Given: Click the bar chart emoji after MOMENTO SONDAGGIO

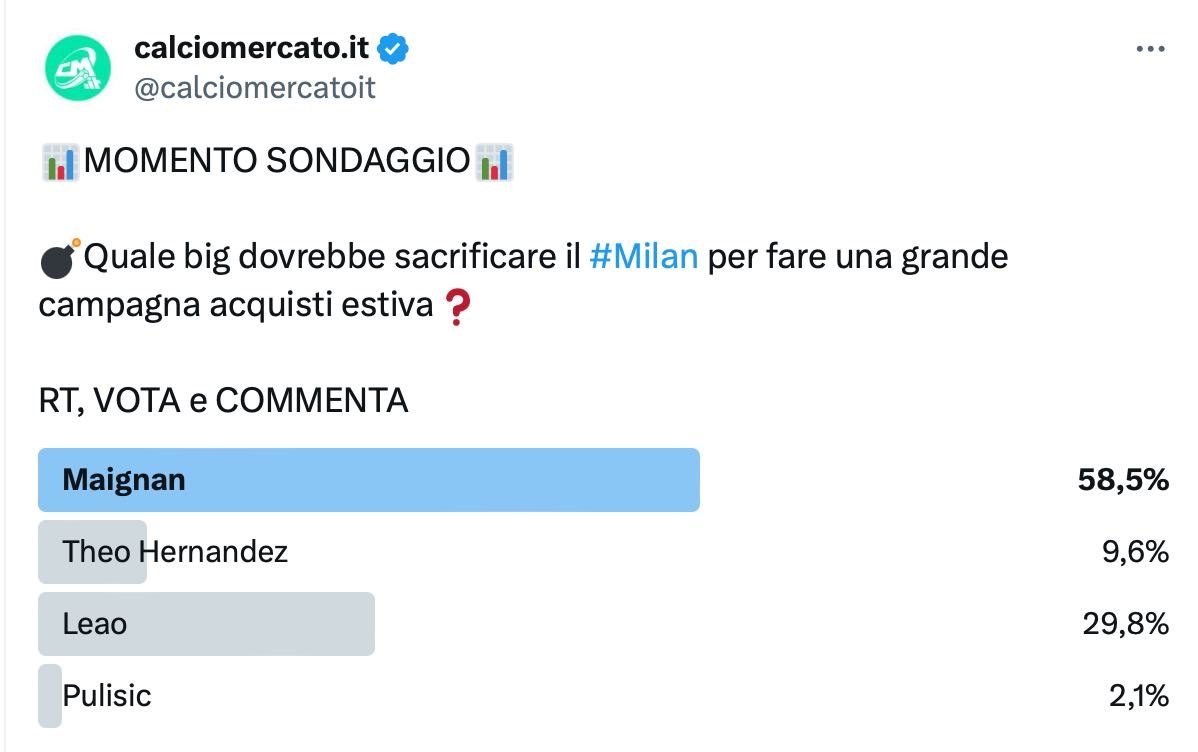Looking at the screenshot, I should [496, 161].
